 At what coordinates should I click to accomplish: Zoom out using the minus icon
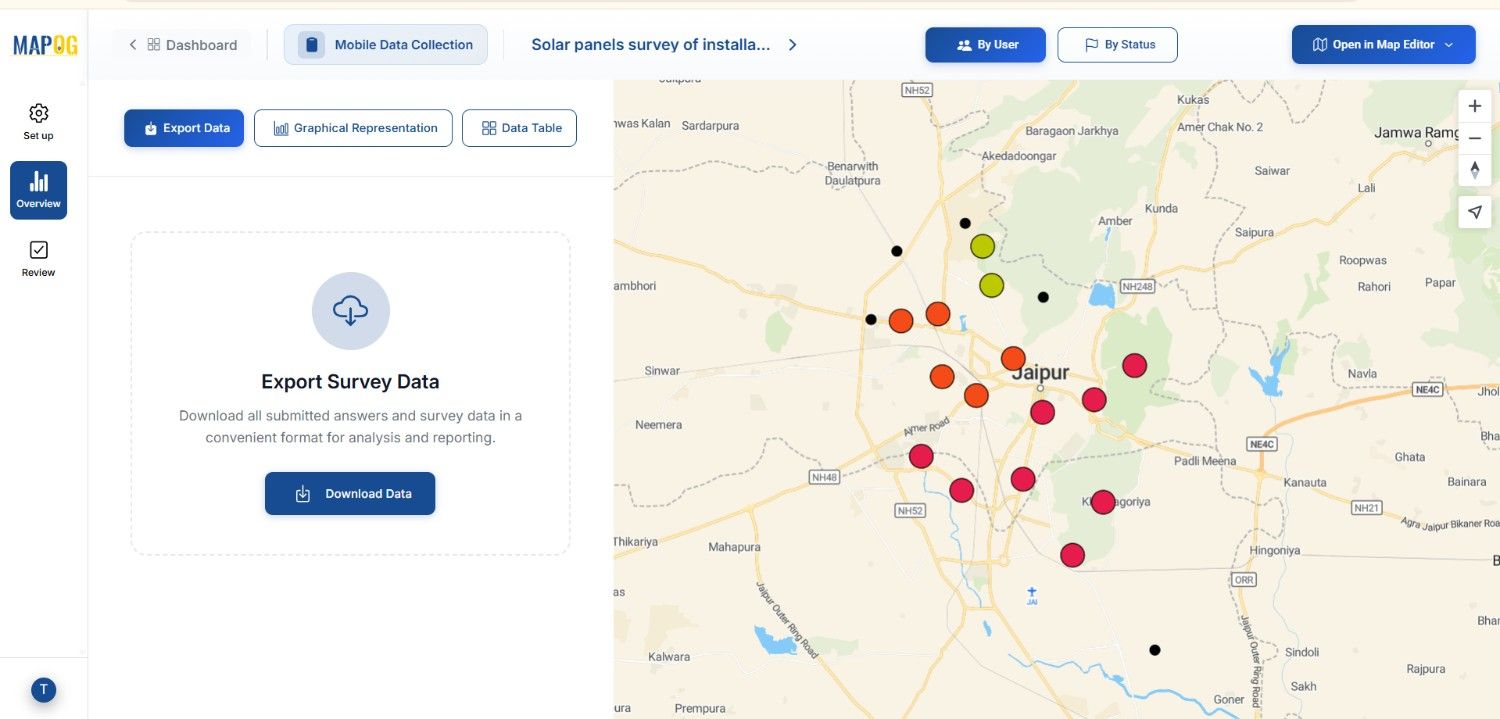coord(1474,138)
